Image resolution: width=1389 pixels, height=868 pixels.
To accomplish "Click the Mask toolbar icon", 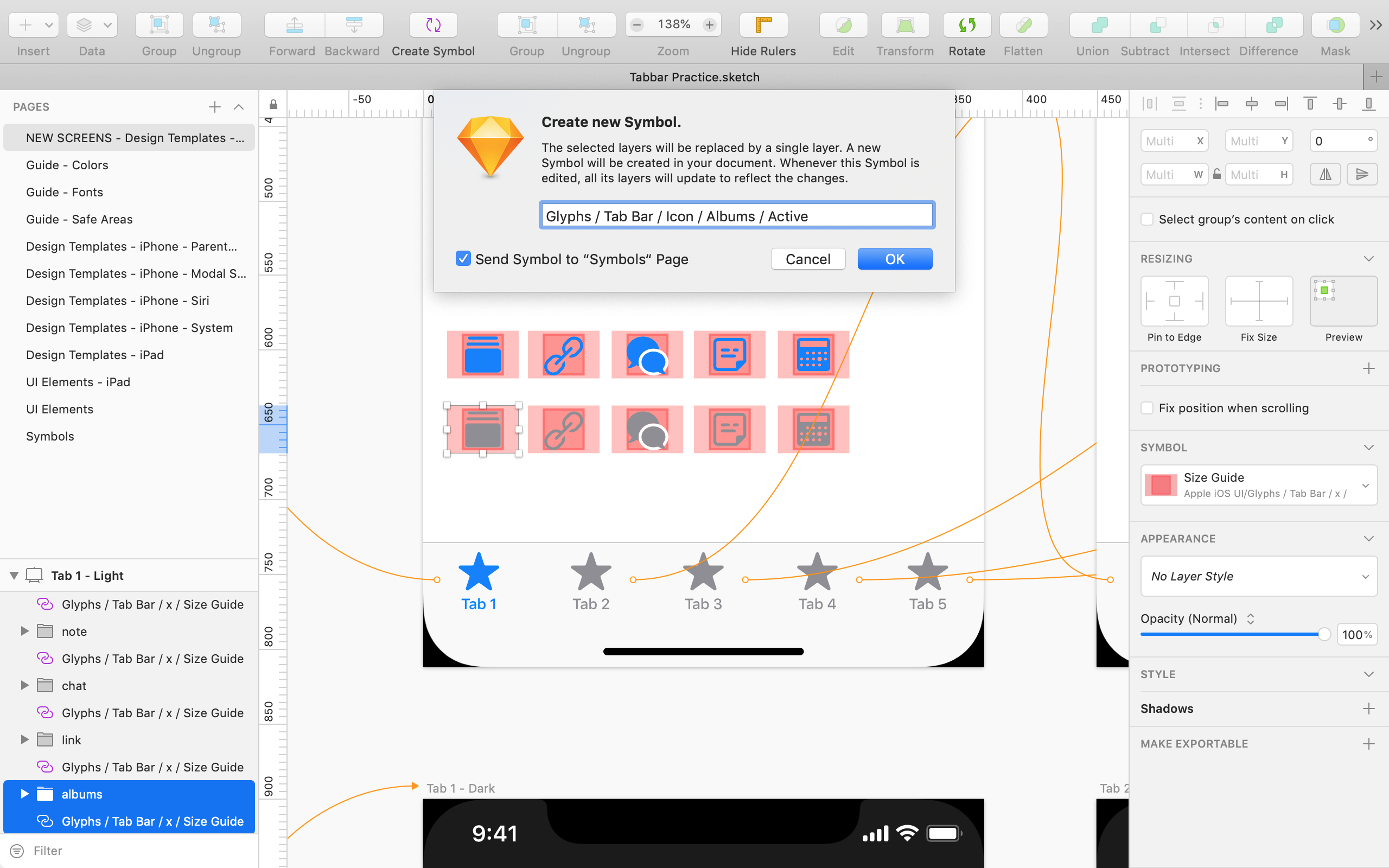I will click(1335, 25).
